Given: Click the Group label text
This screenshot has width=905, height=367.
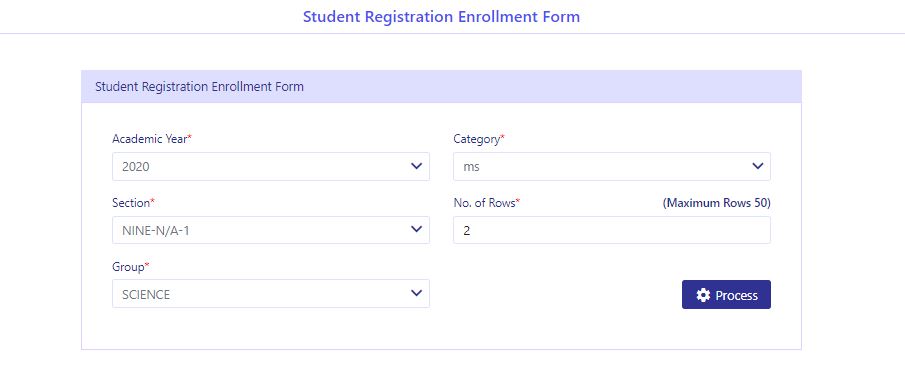Looking at the screenshot, I should coord(128,267).
